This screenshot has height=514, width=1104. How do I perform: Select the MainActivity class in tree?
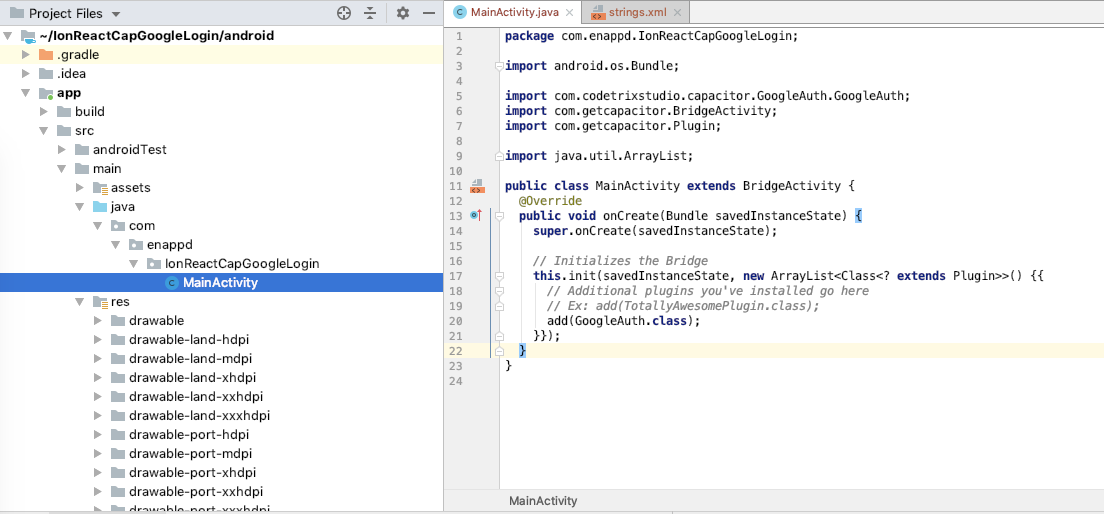(221, 283)
